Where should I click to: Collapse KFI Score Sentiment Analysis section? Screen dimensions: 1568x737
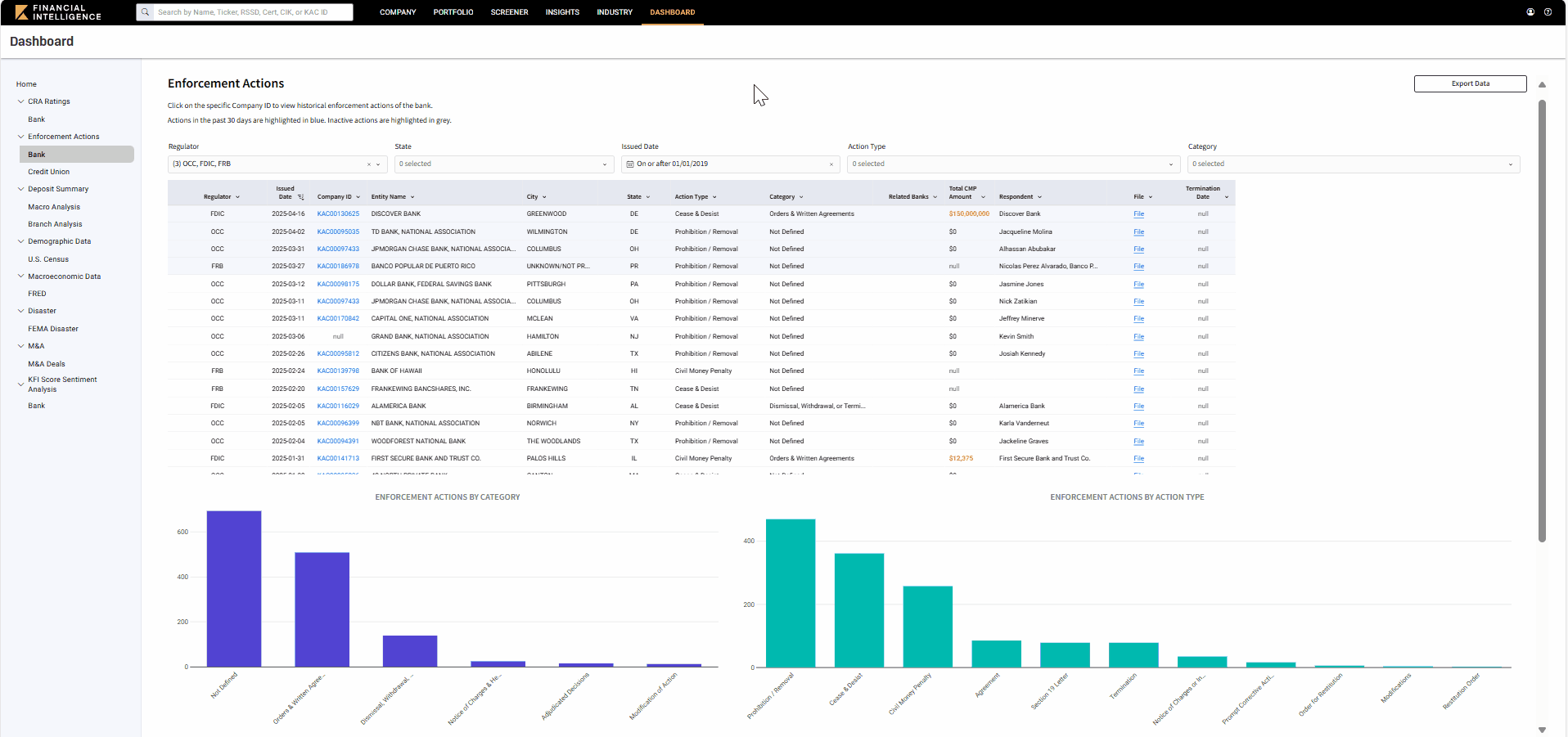[20, 384]
